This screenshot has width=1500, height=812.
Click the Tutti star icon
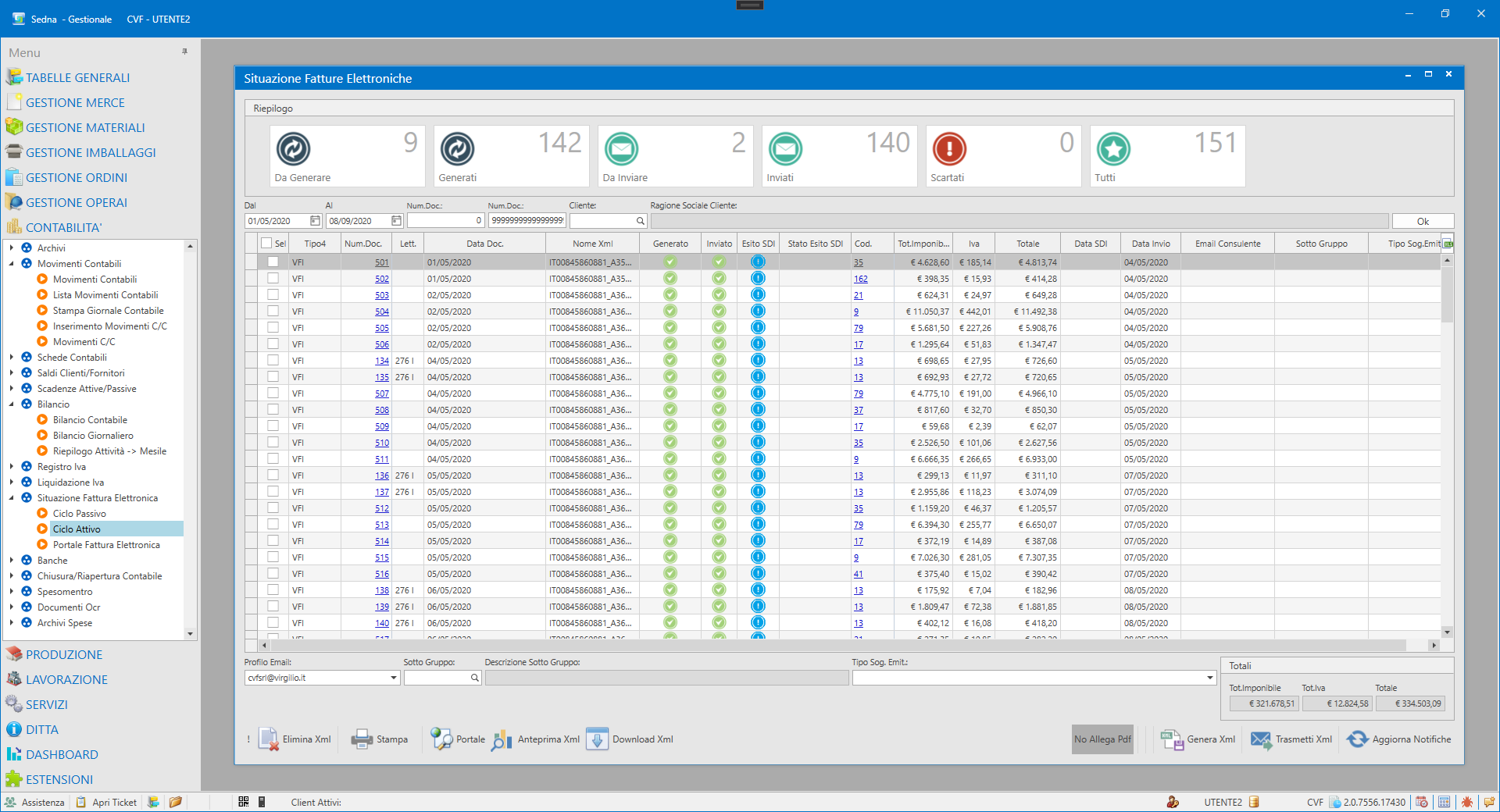(x=1114, y=149)
